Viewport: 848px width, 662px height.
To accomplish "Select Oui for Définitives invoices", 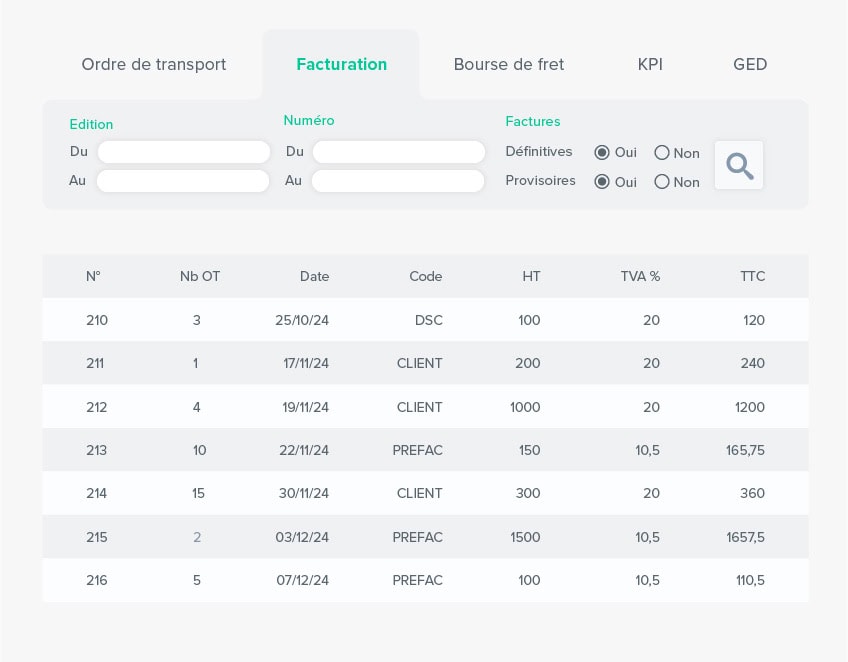I will [602, 152].
